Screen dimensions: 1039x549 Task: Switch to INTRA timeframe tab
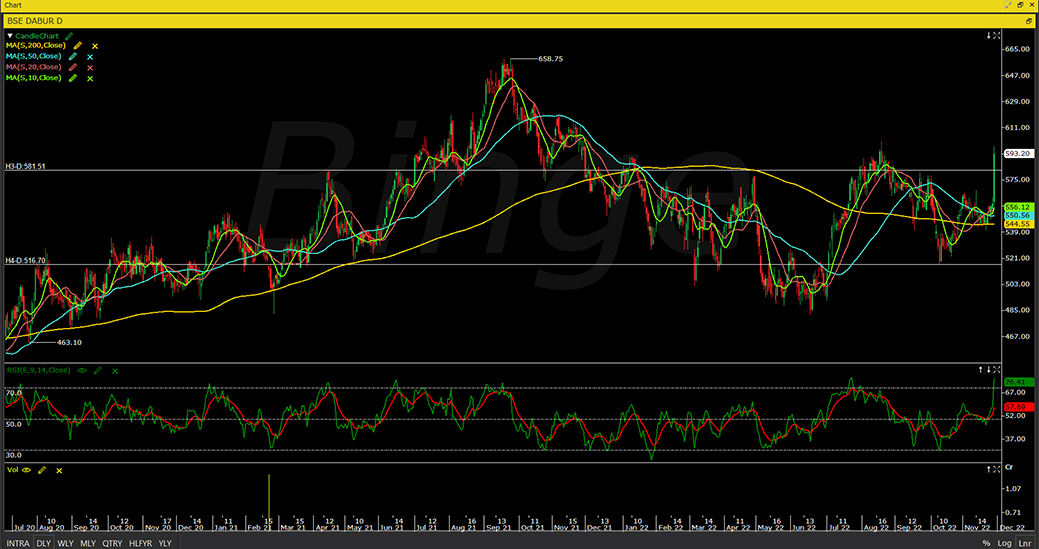pyautogui.click(x=18, y=543)
